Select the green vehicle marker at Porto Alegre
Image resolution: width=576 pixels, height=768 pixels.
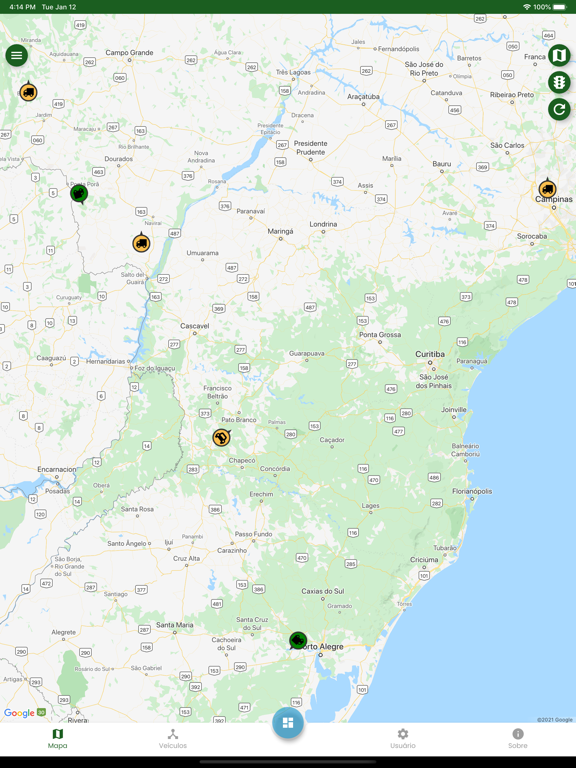coord(297,640)
